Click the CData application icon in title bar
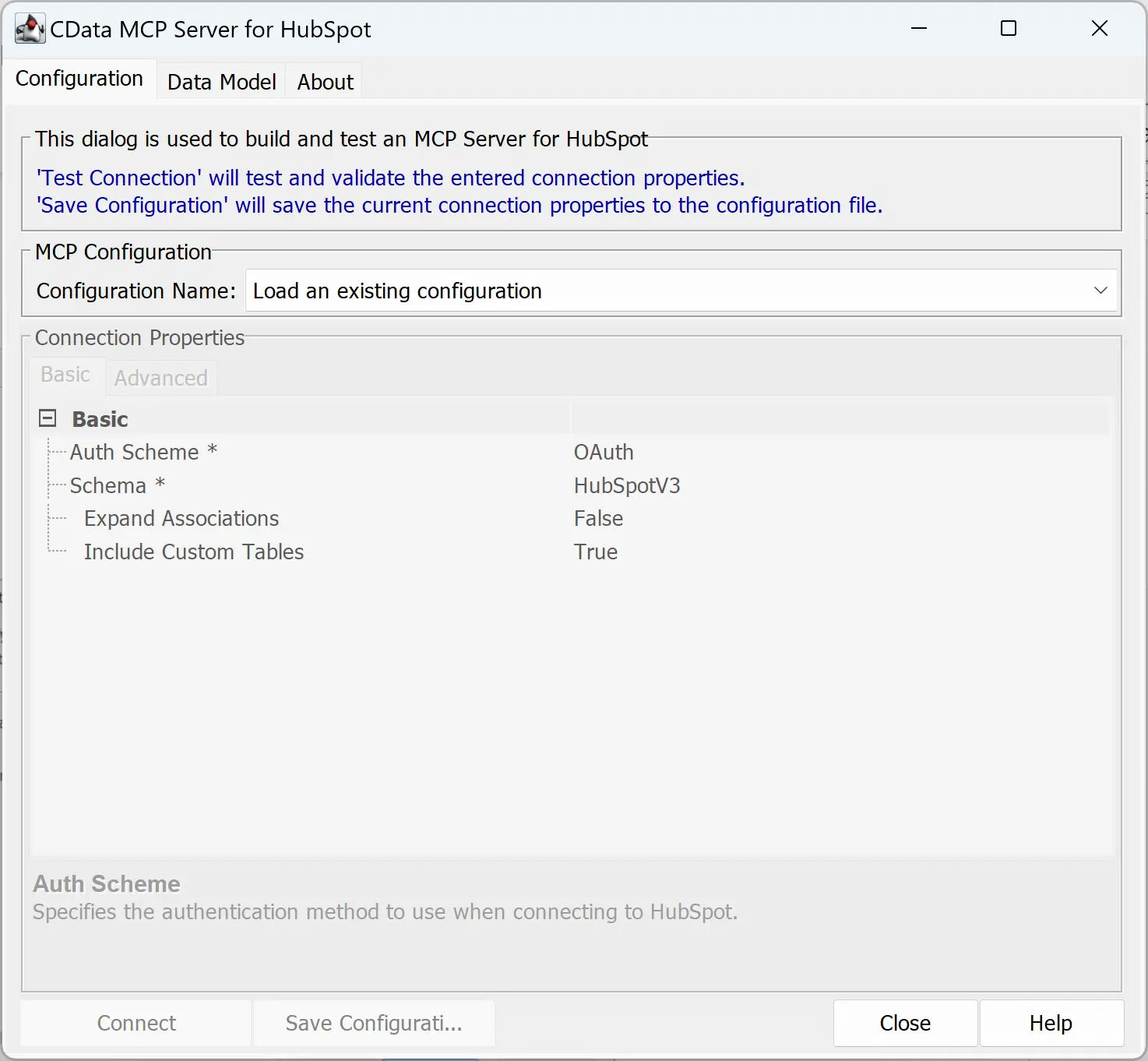 29,28
